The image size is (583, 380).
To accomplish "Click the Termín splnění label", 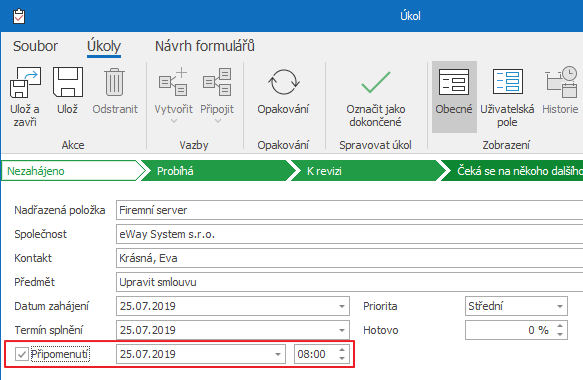I will point(49,330).
